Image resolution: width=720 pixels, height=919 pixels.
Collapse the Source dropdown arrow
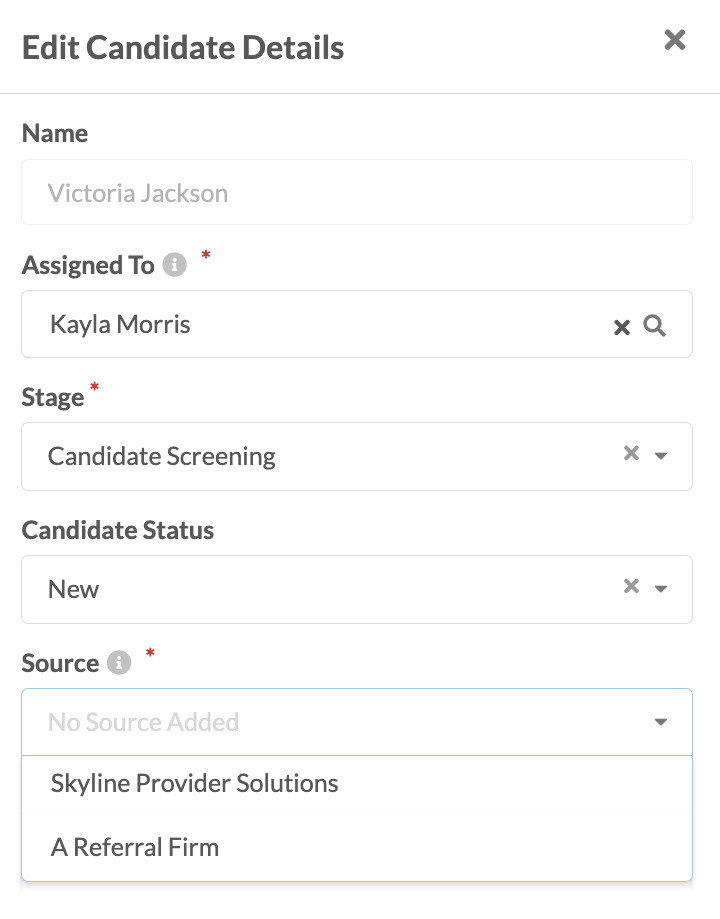click(x=661, y=722)
